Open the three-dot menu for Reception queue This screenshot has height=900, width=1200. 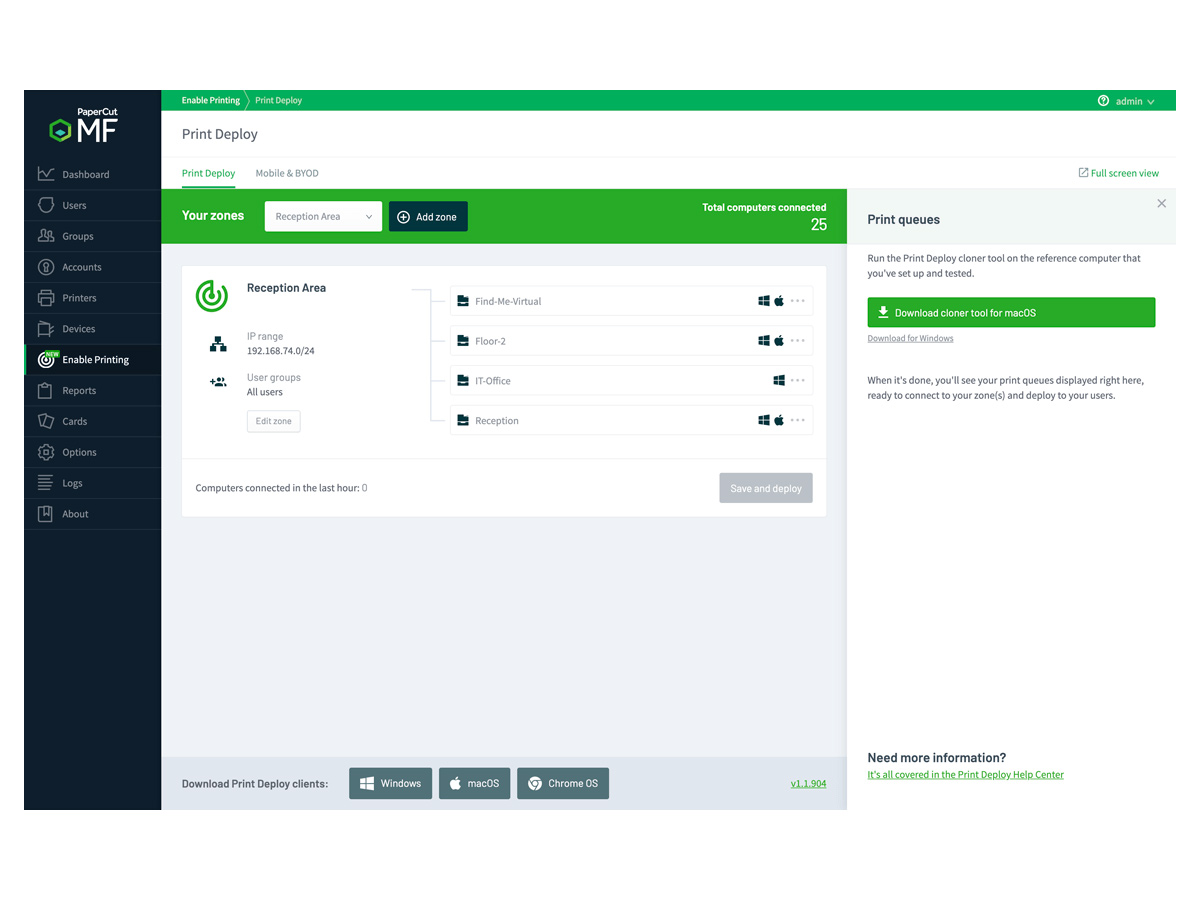click(x=797, y=421)
